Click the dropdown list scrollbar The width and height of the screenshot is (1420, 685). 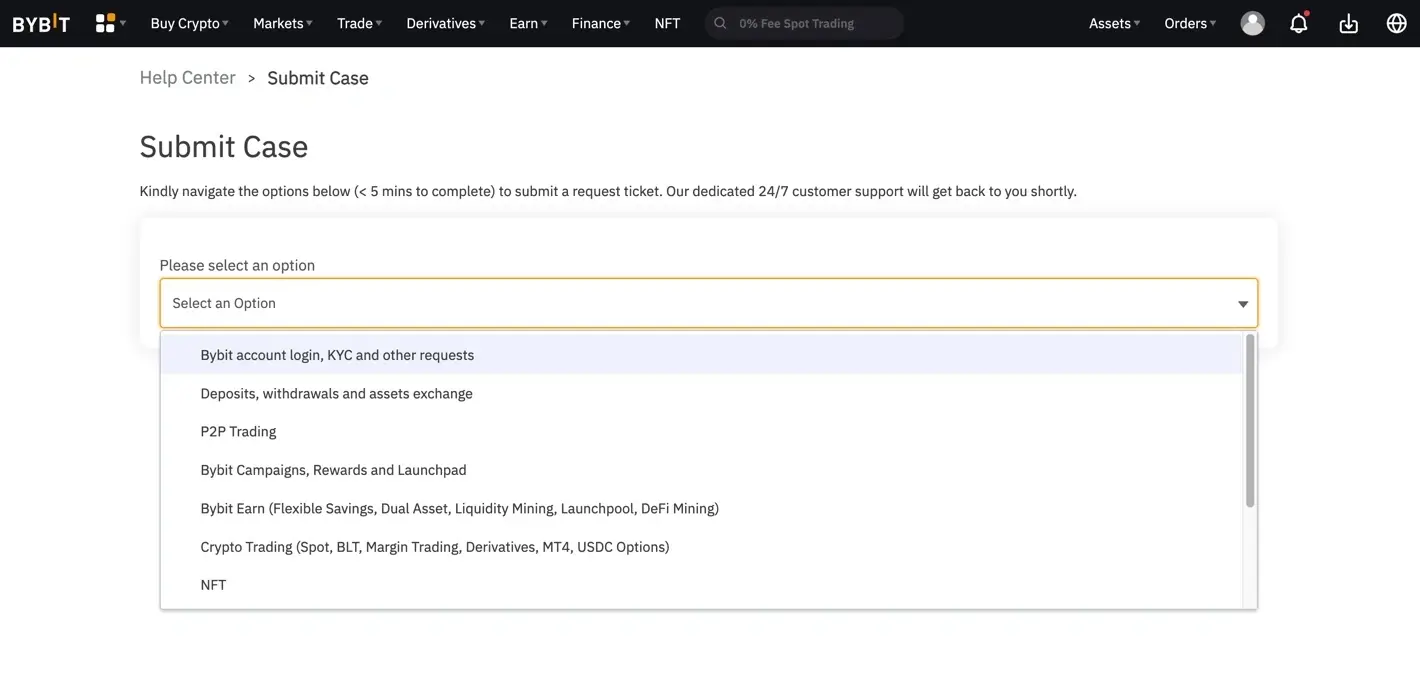point(1250,420)
